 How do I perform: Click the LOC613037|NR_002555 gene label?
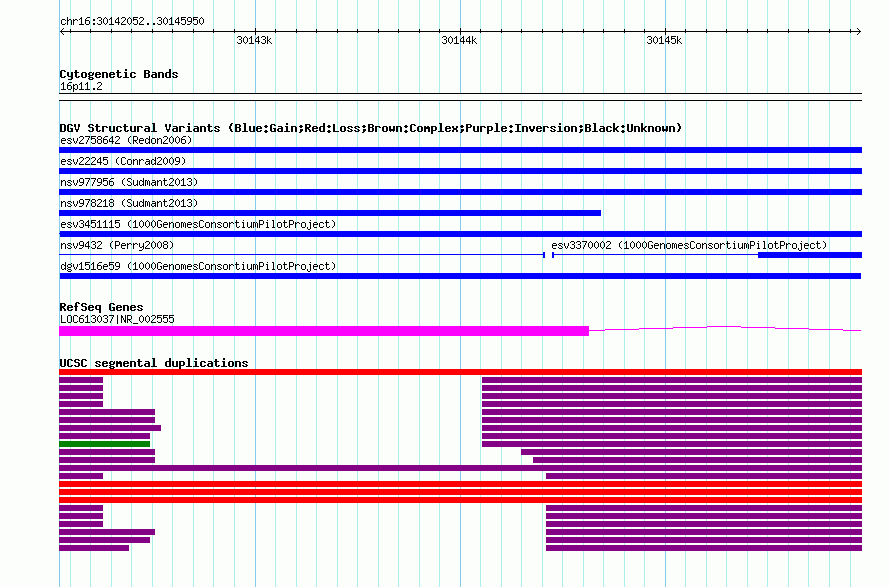pyautogui.click(x=117, y=319)
